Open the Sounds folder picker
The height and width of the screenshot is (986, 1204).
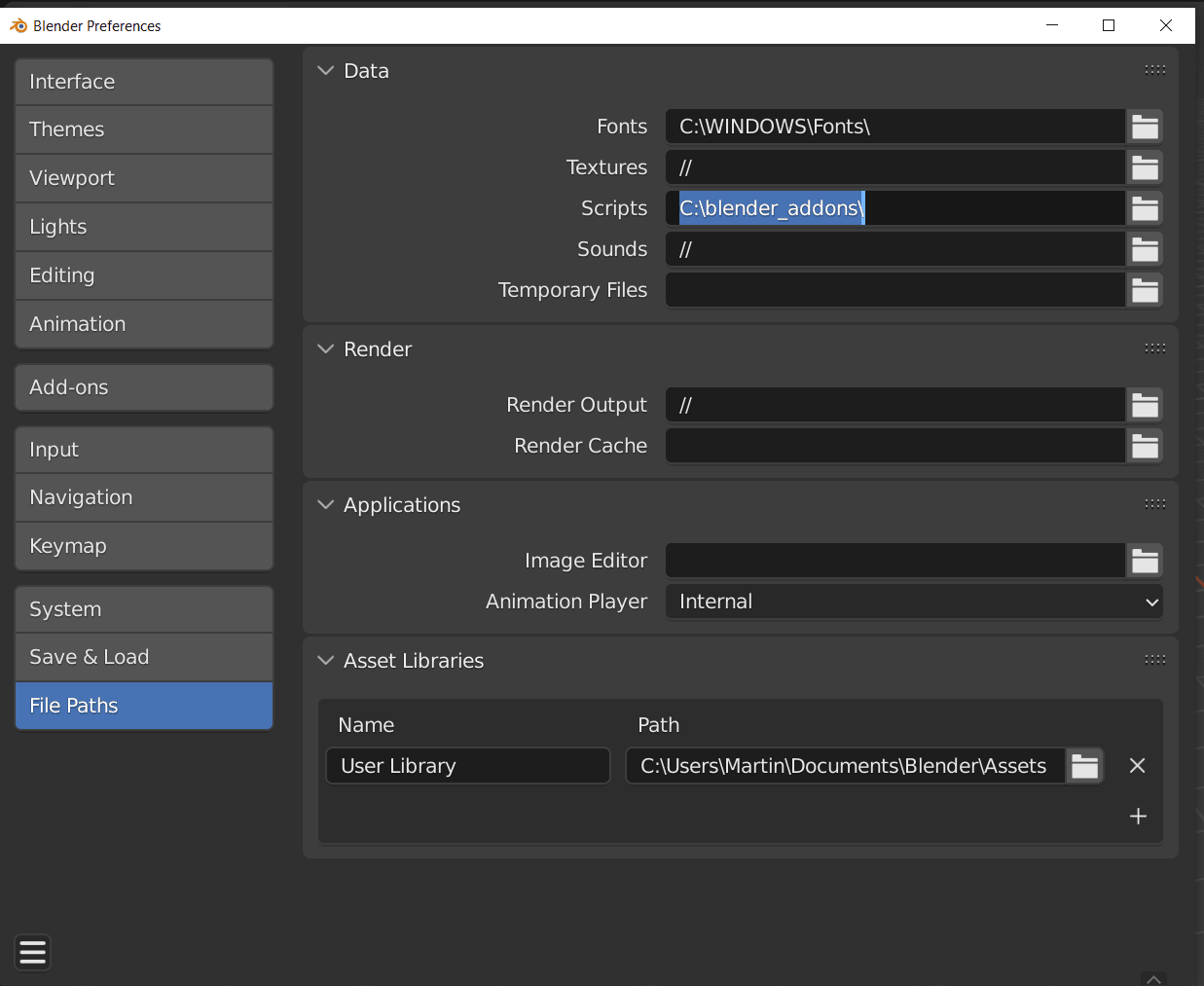(x=1145, y=249)
